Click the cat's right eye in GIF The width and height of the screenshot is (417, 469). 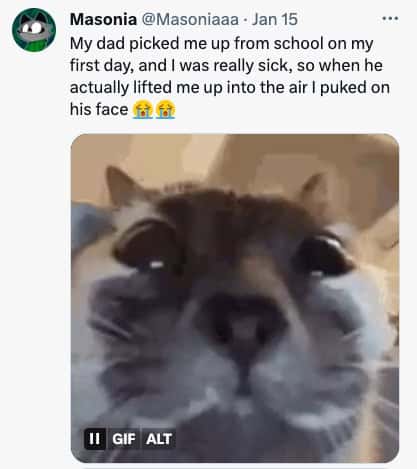pos(323,252)
